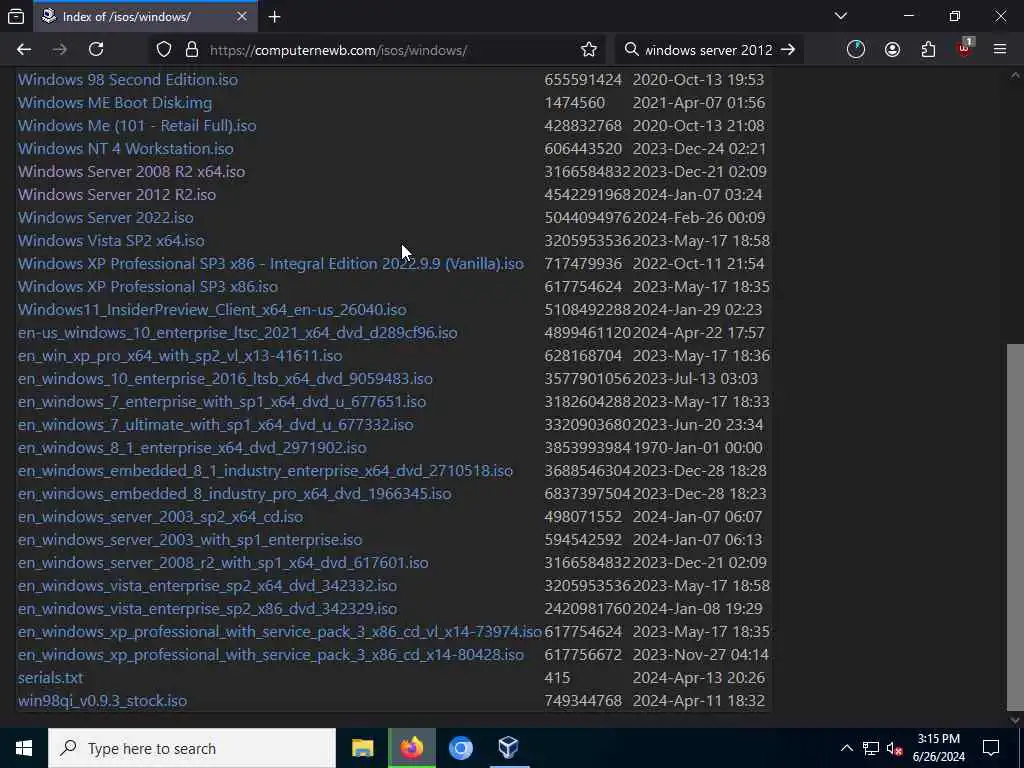Click the magnifier icon in the search box
1024x768 pixels.
coord(631,50)
